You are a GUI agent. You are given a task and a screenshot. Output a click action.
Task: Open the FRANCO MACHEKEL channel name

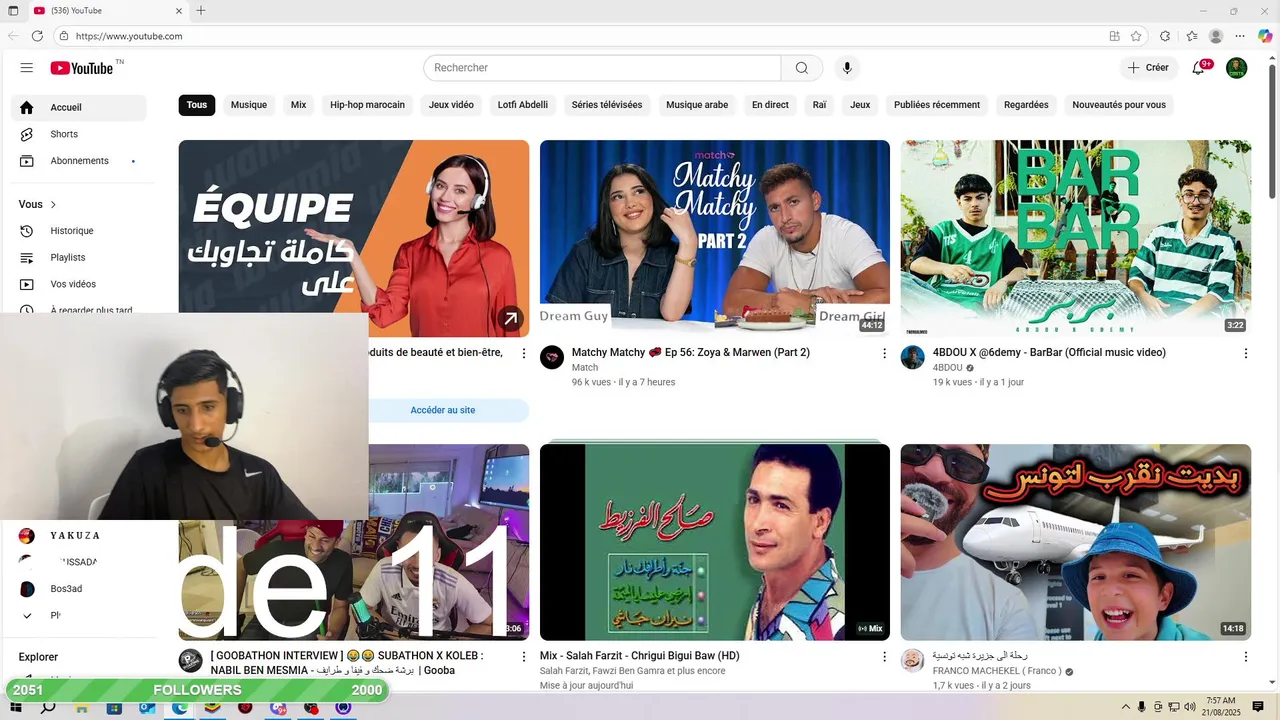[996, 671]
